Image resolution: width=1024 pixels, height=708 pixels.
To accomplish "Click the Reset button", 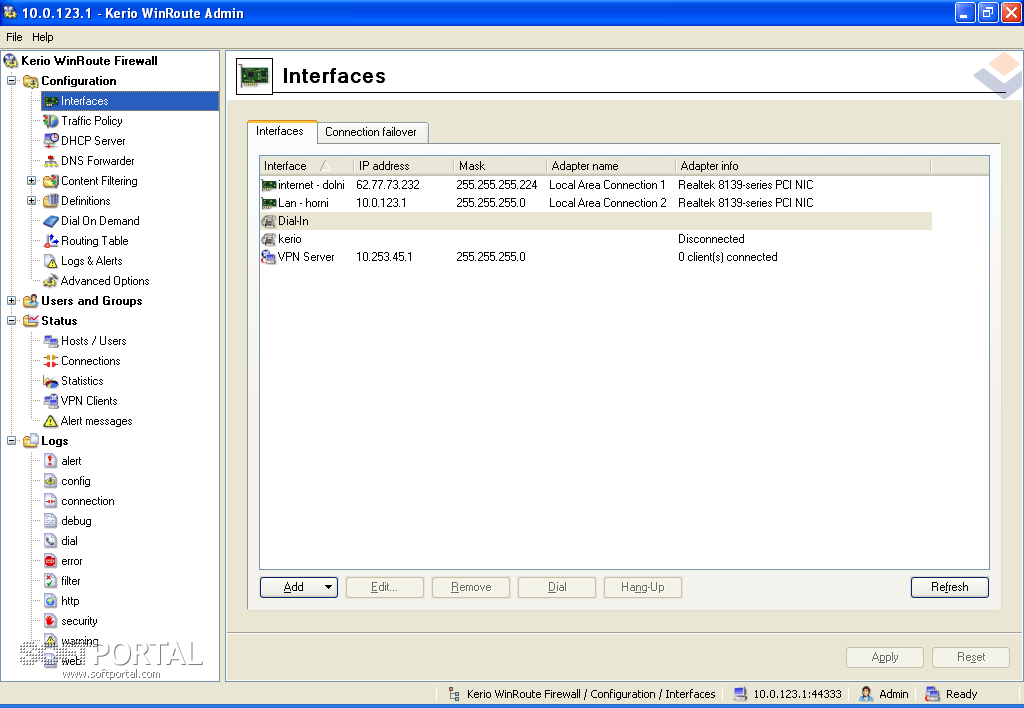I will pyautogui.click(x=971, y=657).
